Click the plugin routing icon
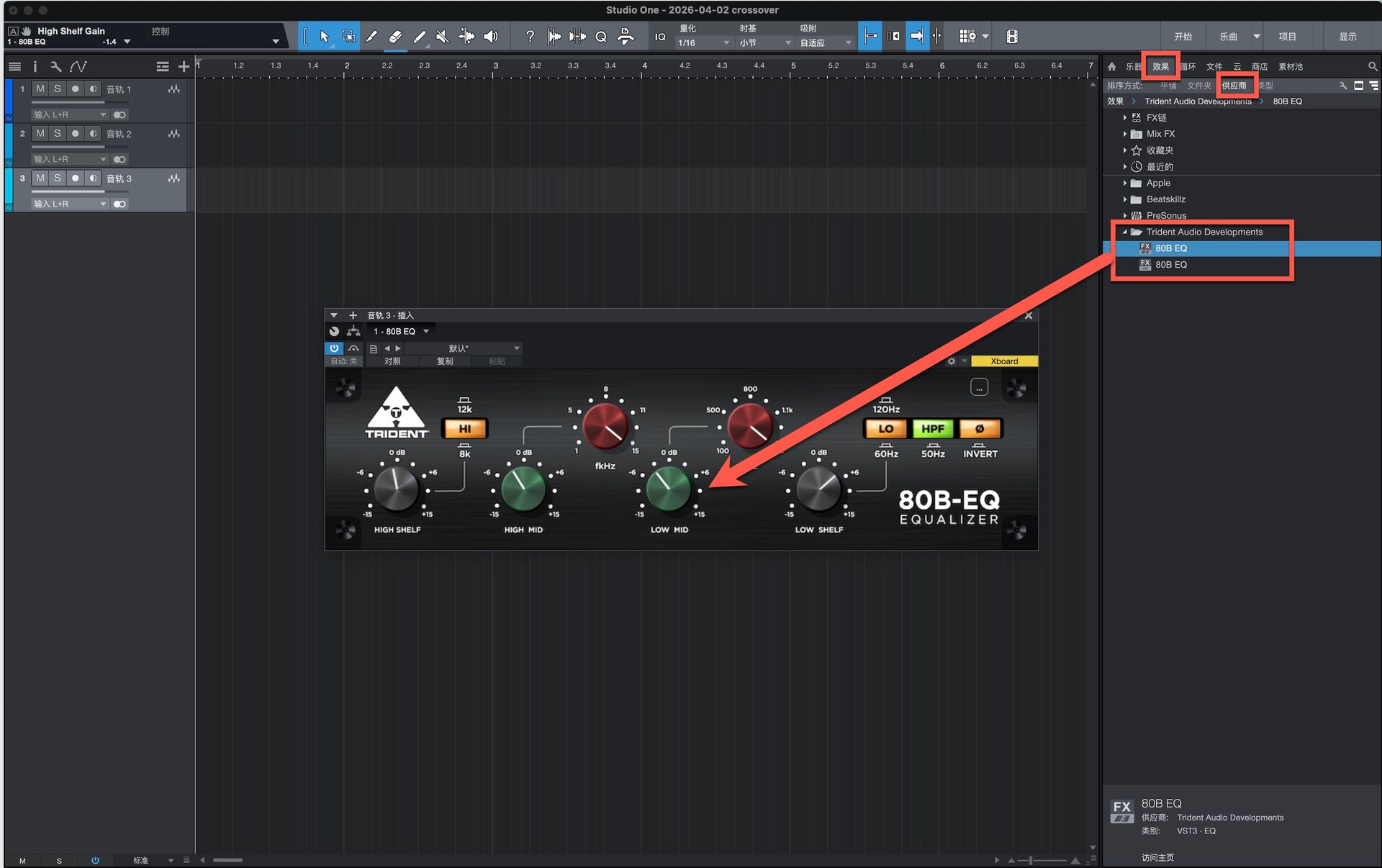1382x868 pixels. (353, 331)
